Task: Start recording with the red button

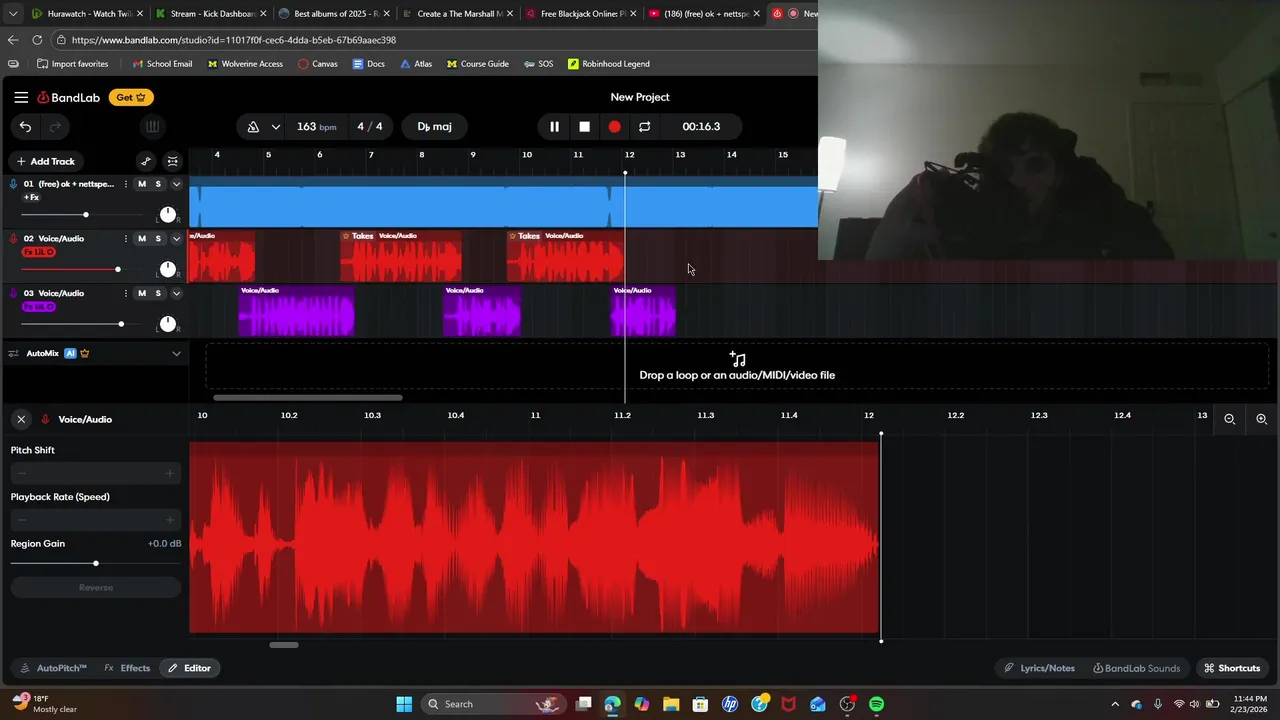Action: pyautogui.click(x=614, y=127)
